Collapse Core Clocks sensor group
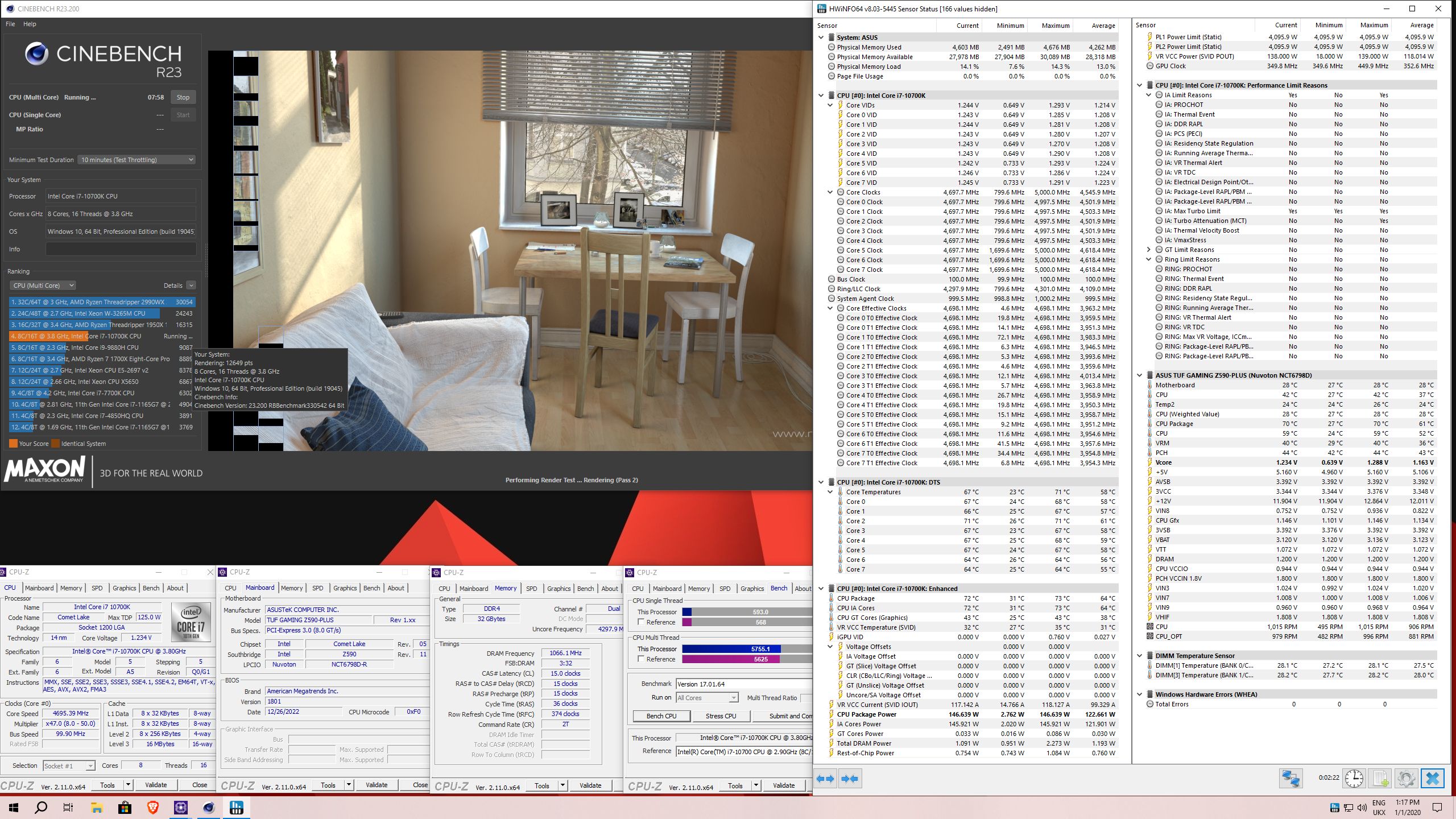Viewport: 1456px width, 819px height. tap(830, 192)
